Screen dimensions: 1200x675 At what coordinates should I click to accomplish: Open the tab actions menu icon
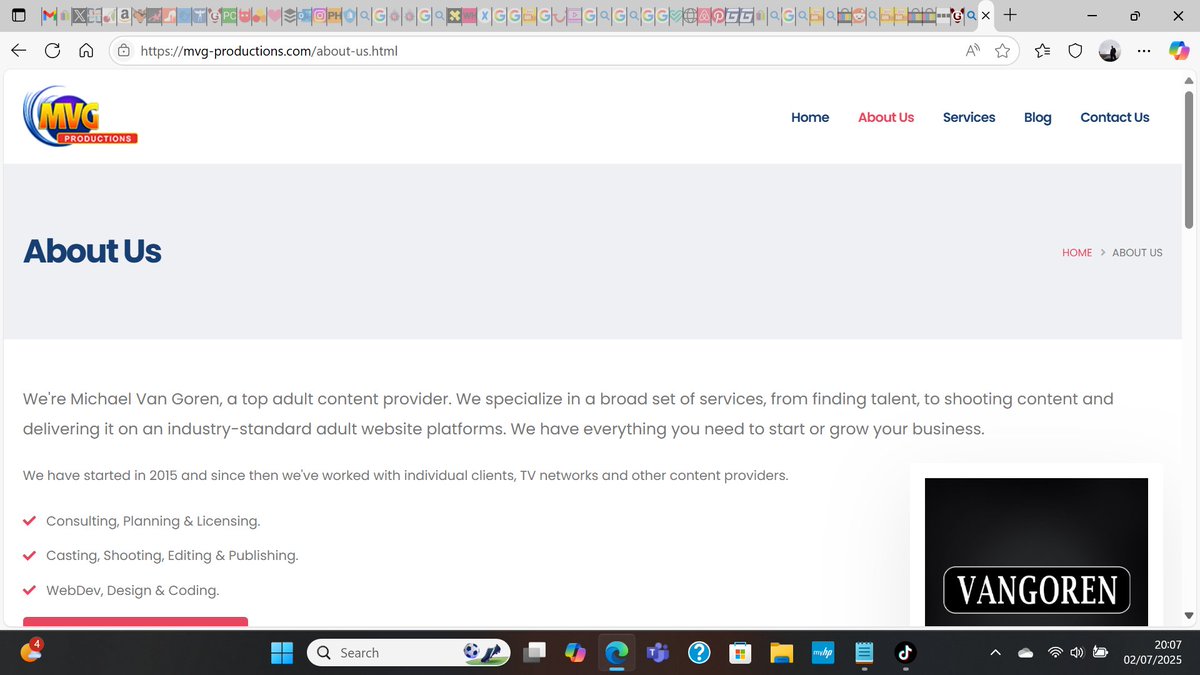18,16
